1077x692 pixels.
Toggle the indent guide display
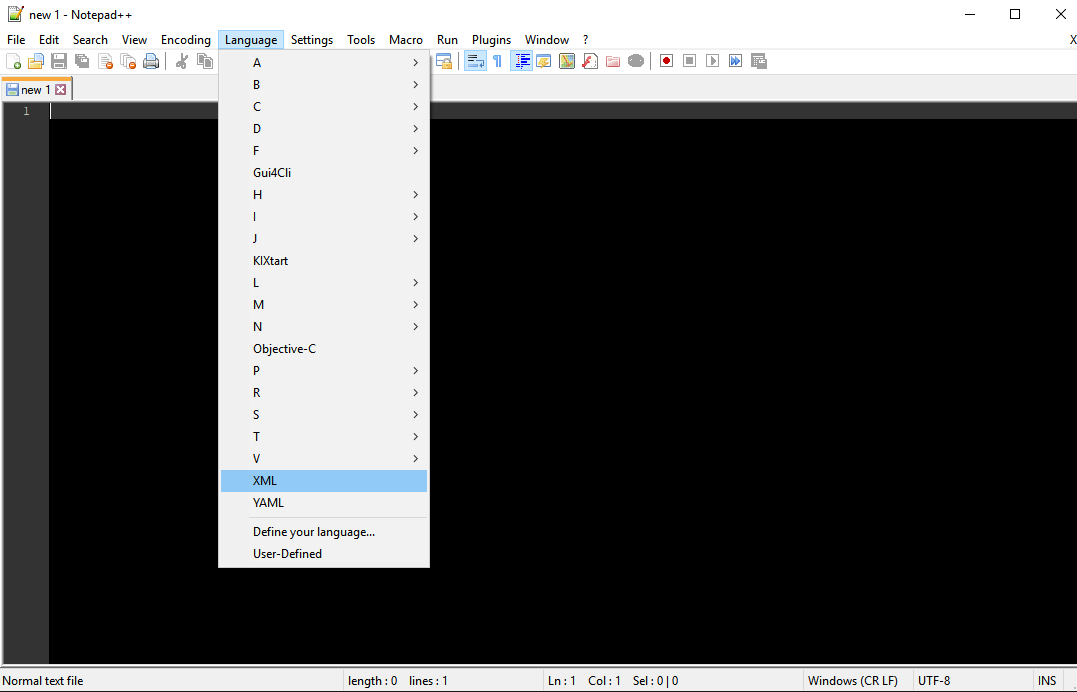(x=522, y=61)
